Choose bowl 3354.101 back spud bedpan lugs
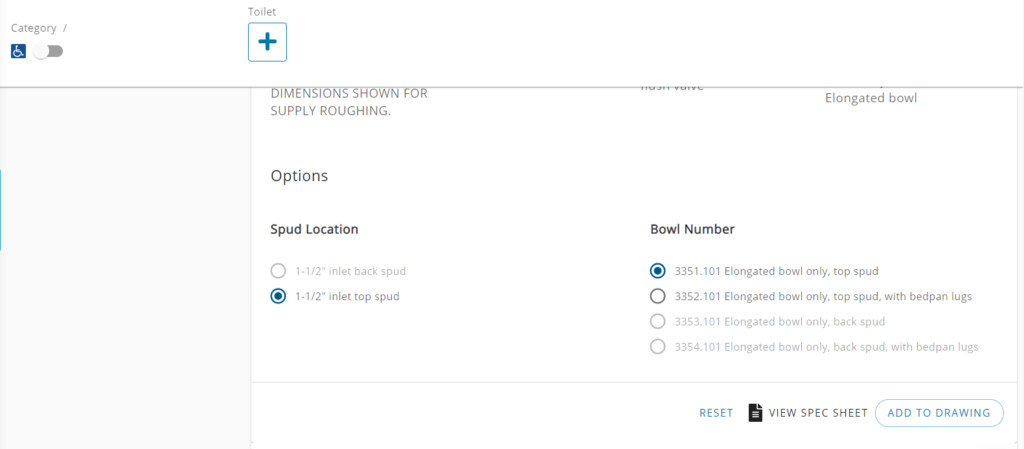The image size is (1024, 449). tap(658, 347)
